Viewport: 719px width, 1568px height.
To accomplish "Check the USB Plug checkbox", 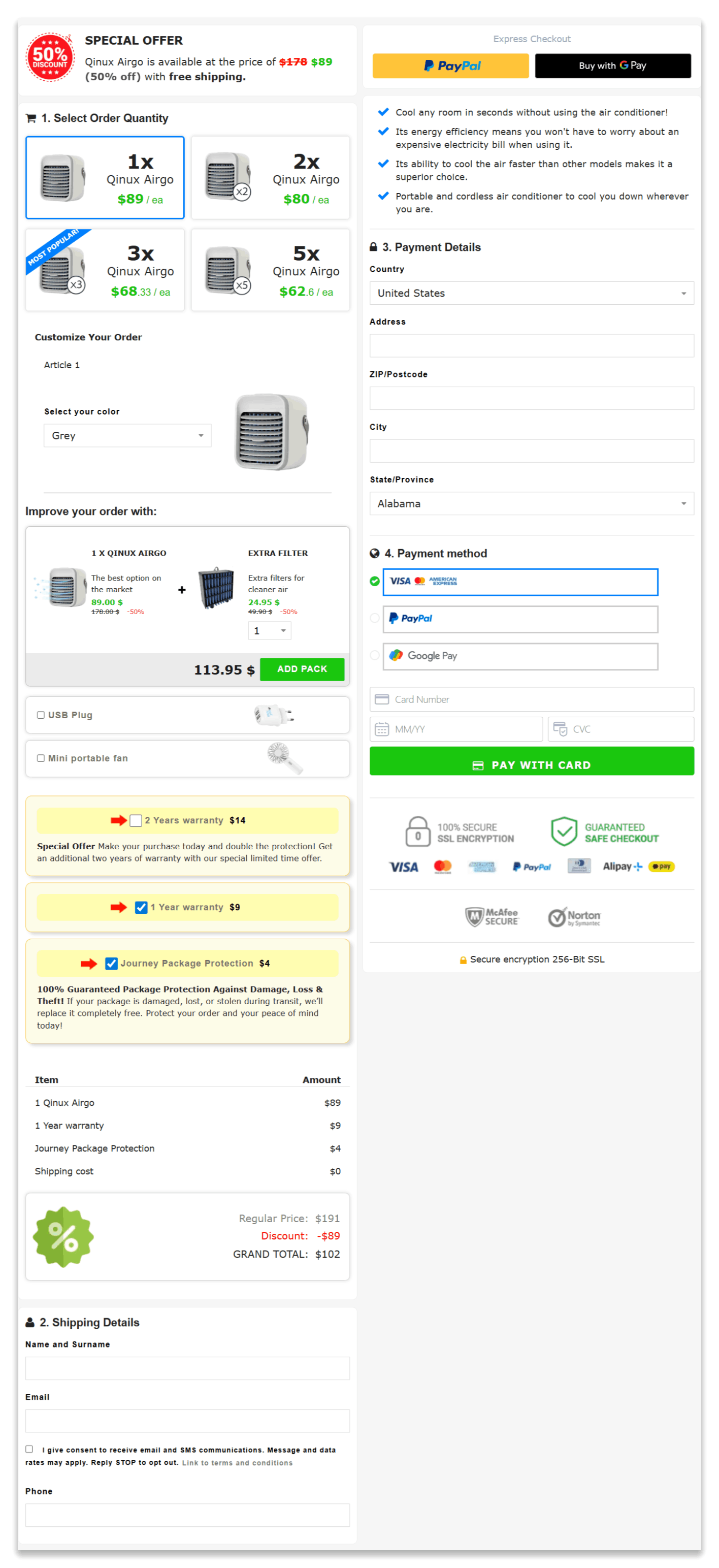I will coord(41,715).
